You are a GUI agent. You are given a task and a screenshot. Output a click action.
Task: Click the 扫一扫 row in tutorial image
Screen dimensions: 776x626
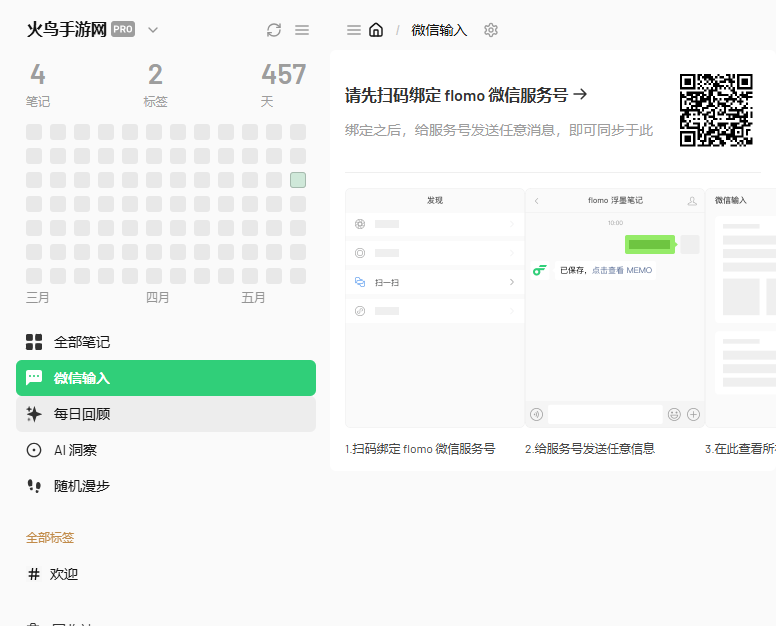pos(435,282)
